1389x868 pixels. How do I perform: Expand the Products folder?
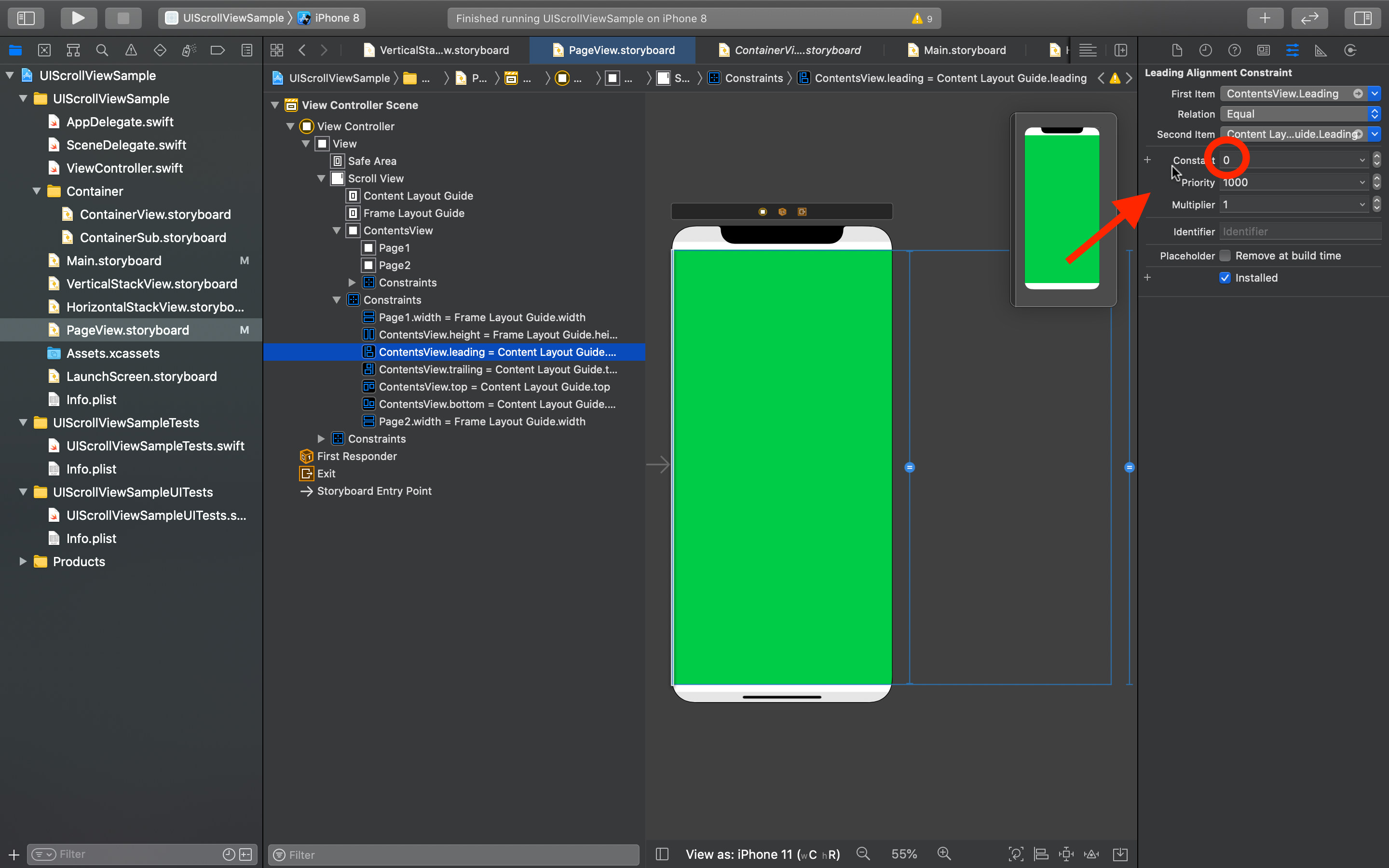(23, 561)
